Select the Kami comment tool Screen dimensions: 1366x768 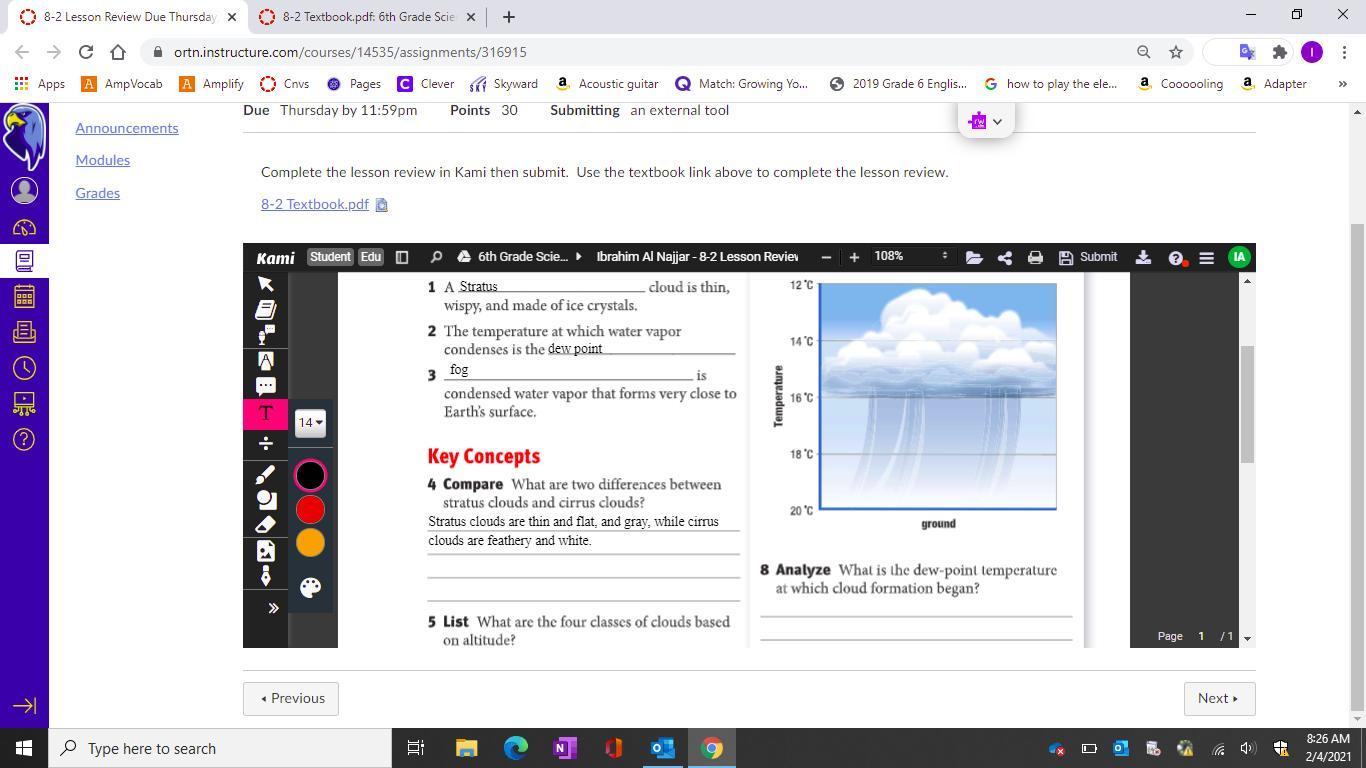265,386
